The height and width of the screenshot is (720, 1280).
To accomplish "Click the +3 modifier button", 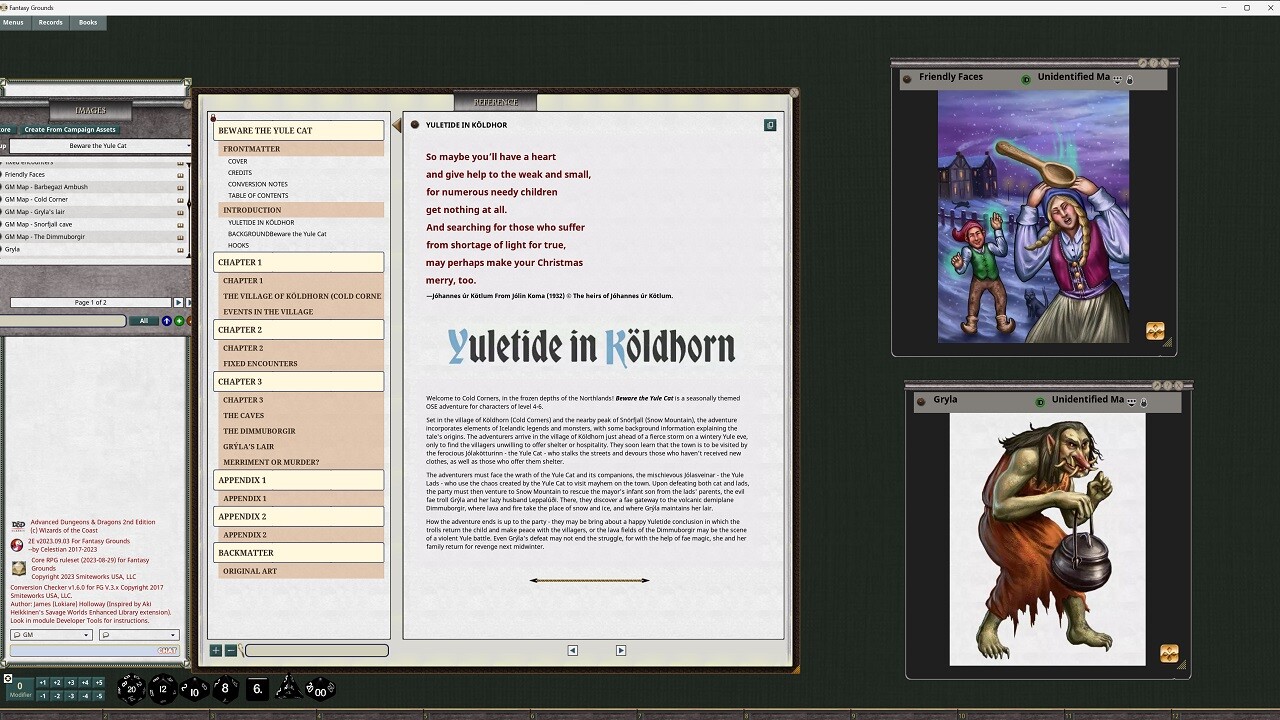I will (x=70, y=683).
